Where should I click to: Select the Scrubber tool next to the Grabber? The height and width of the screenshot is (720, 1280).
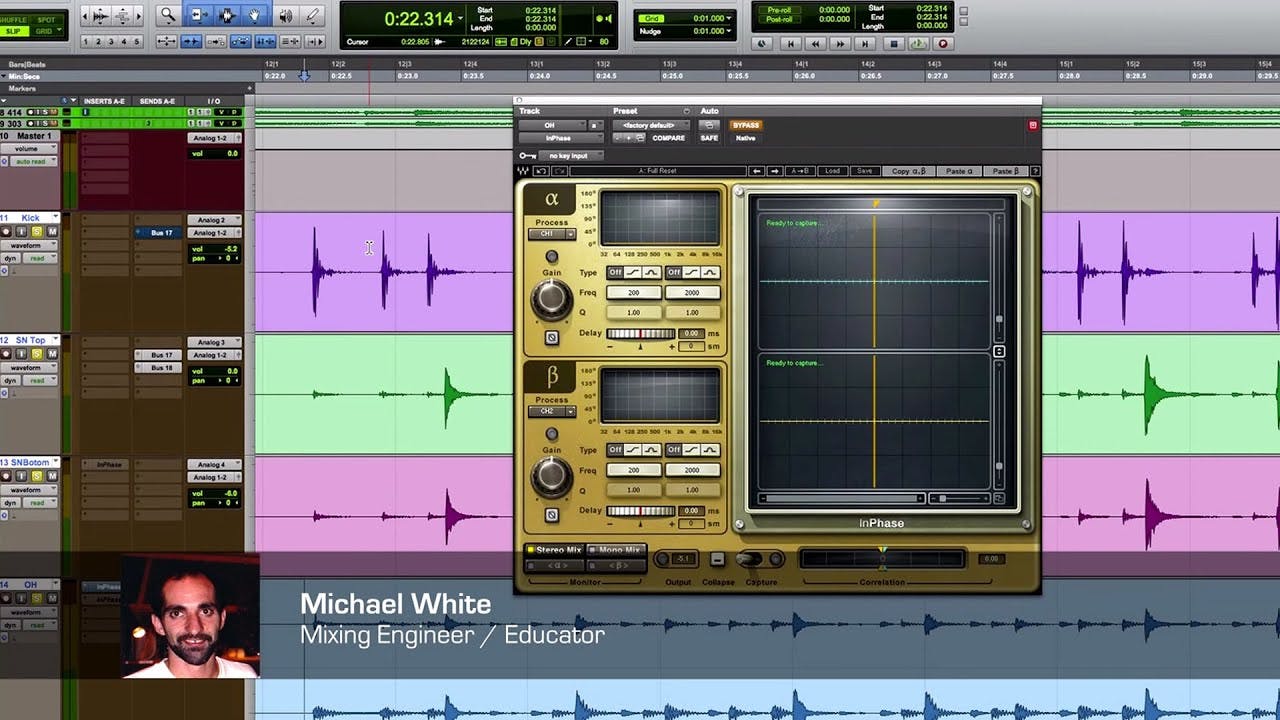pyautogui.click(x=287, y=16)
